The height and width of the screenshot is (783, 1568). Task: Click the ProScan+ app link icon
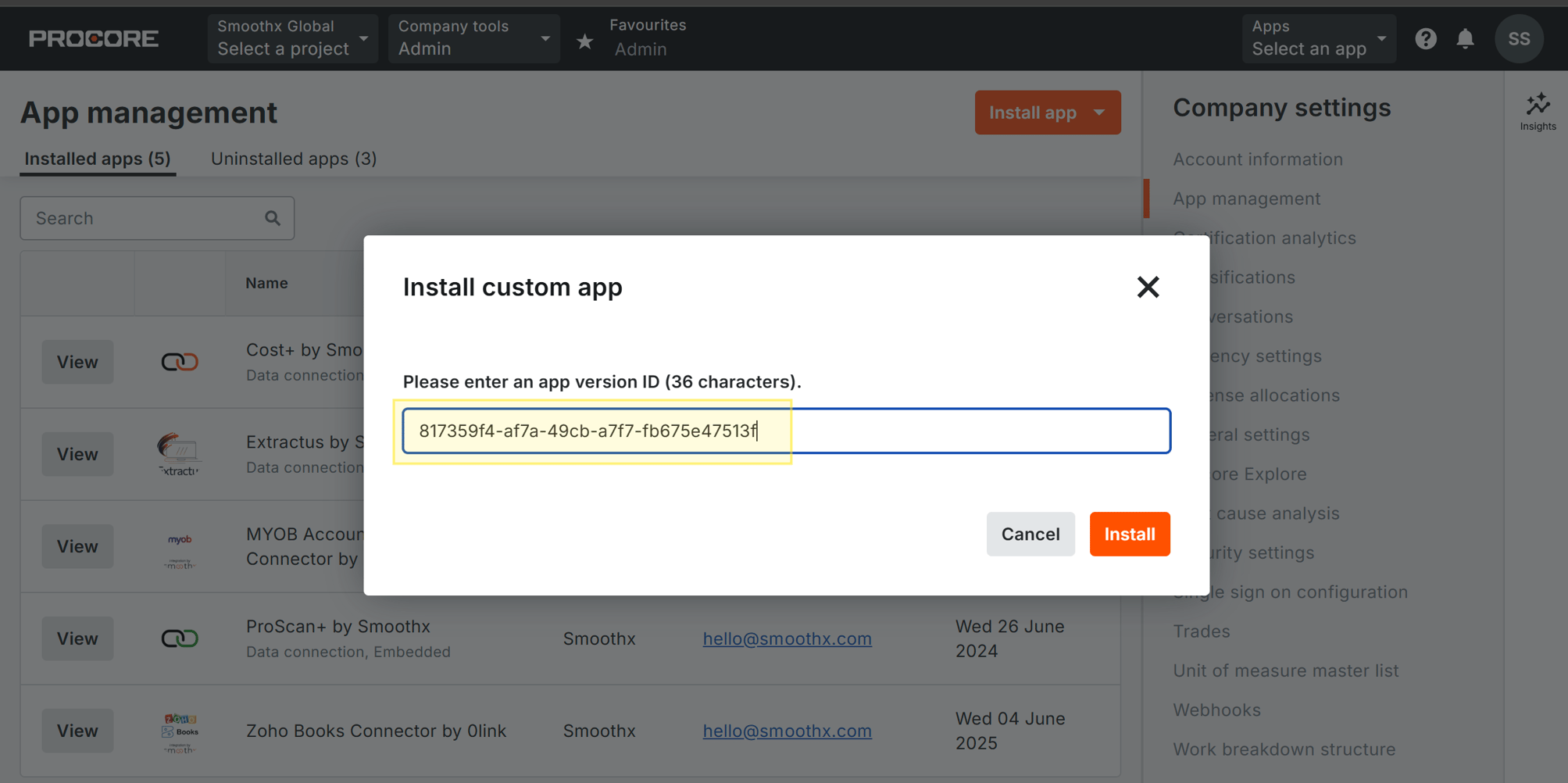(x=180, y=638)
